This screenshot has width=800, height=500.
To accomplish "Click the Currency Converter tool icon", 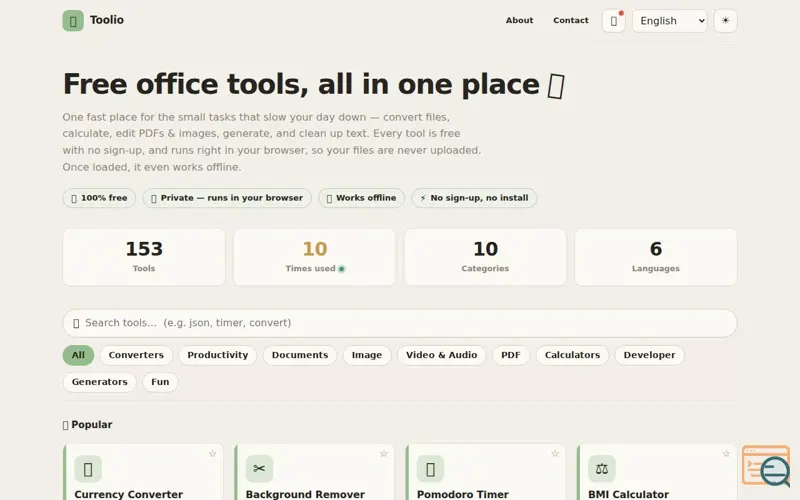I will [x=88, y=469].
